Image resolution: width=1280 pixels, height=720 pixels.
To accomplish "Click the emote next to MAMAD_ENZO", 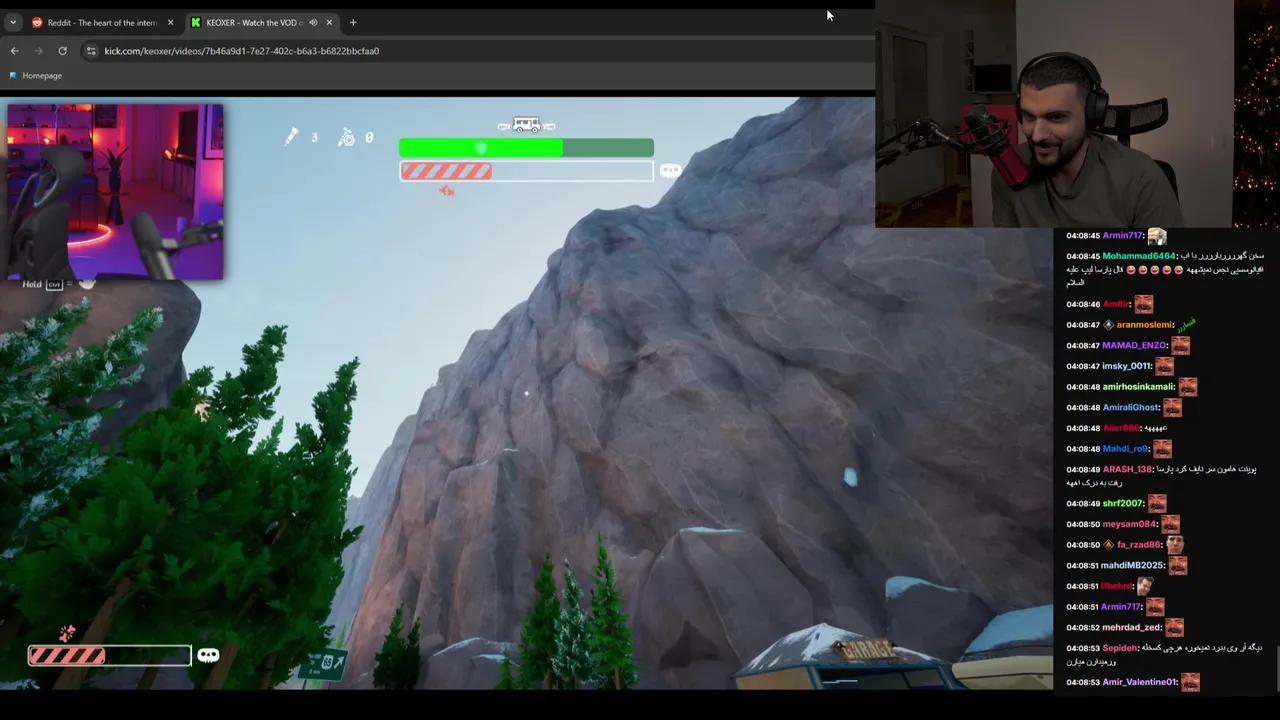I will coord(1180,345).
